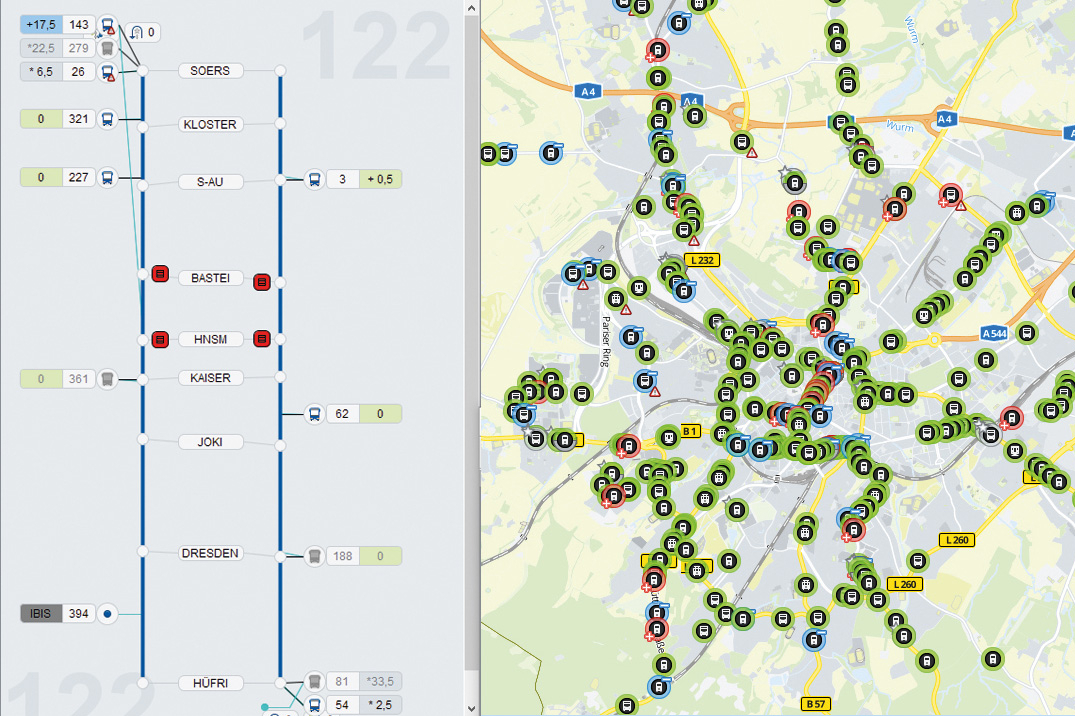Click the scrollbar up arrow above the diagram
This screenshot has height=716, width=1075.
(x=470, y=7)
